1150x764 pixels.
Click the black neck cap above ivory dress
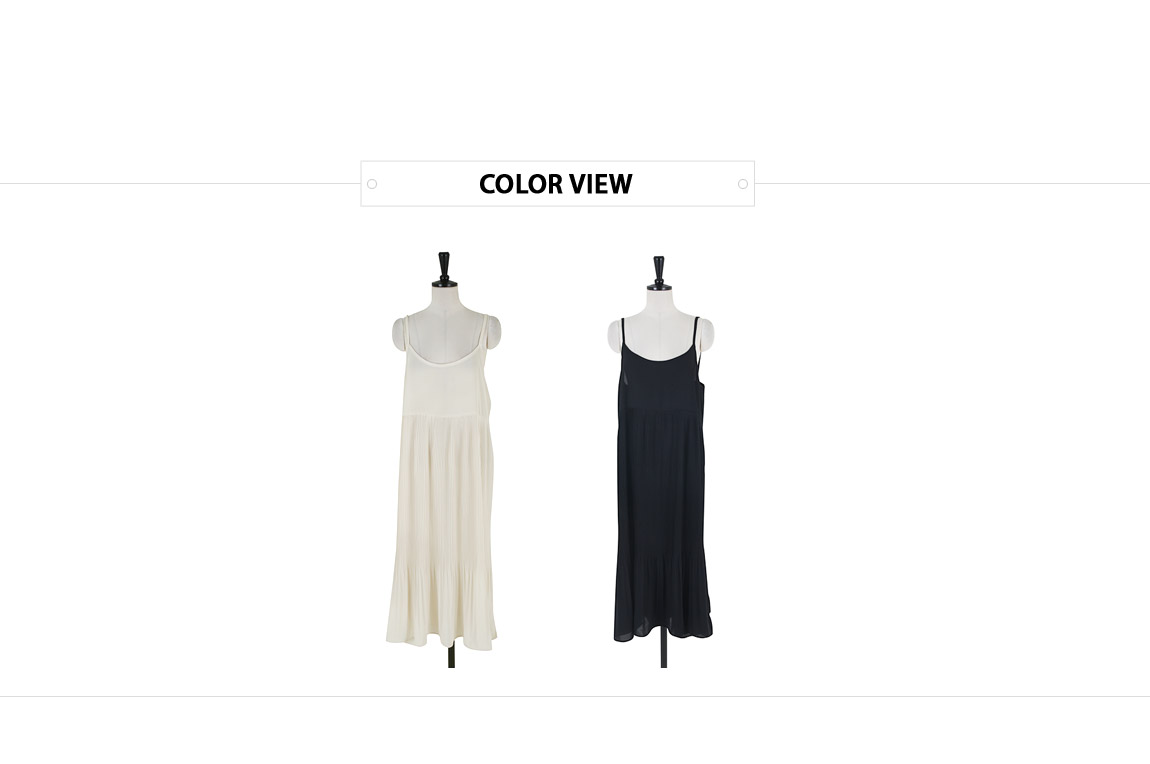coord(444,270)
